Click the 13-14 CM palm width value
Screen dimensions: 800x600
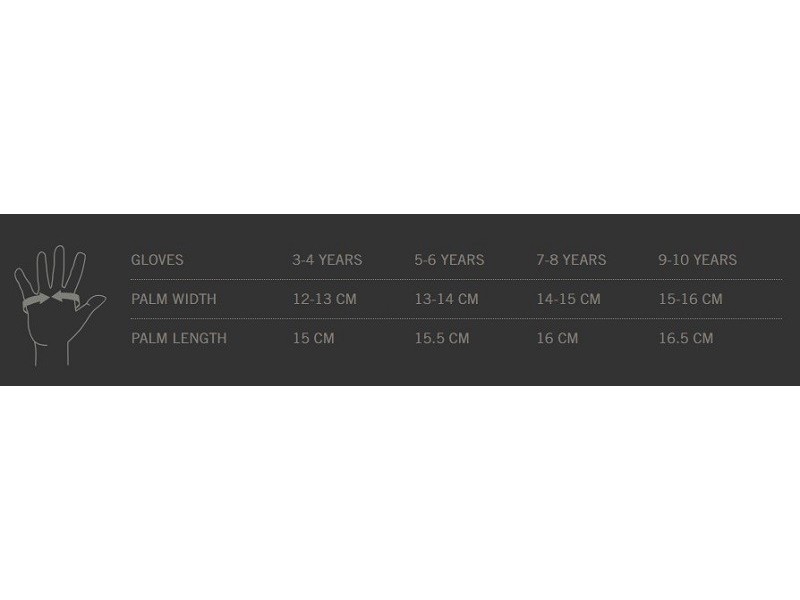click(x=446, y=299)
